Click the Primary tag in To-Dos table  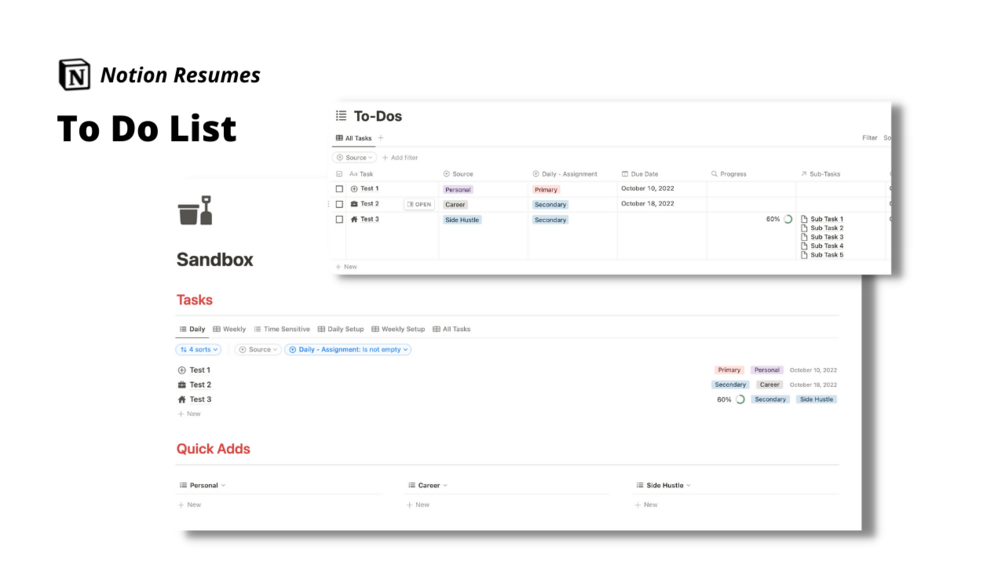click(x=546, y=190)
